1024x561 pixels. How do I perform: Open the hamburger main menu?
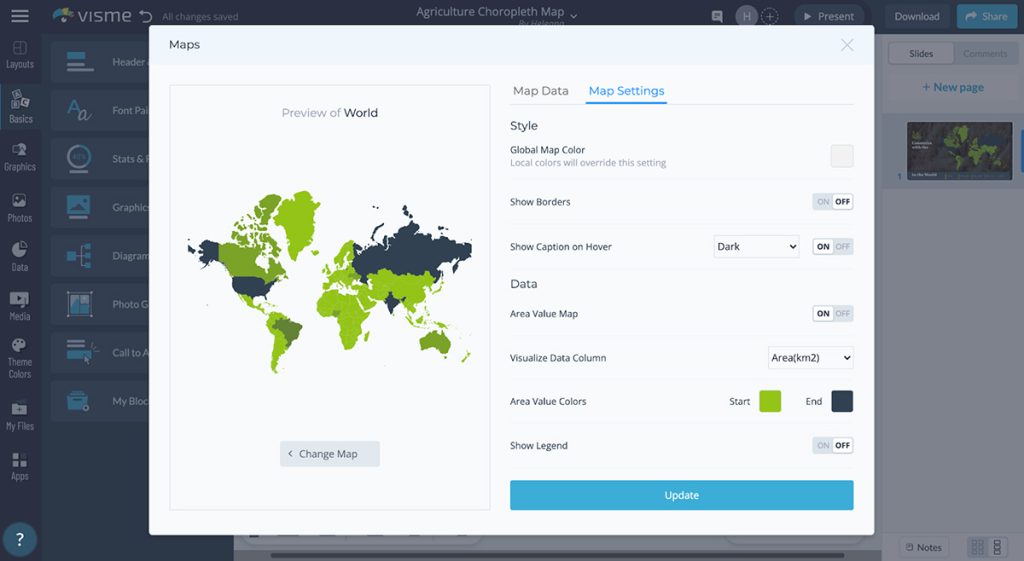pos(20,16)
